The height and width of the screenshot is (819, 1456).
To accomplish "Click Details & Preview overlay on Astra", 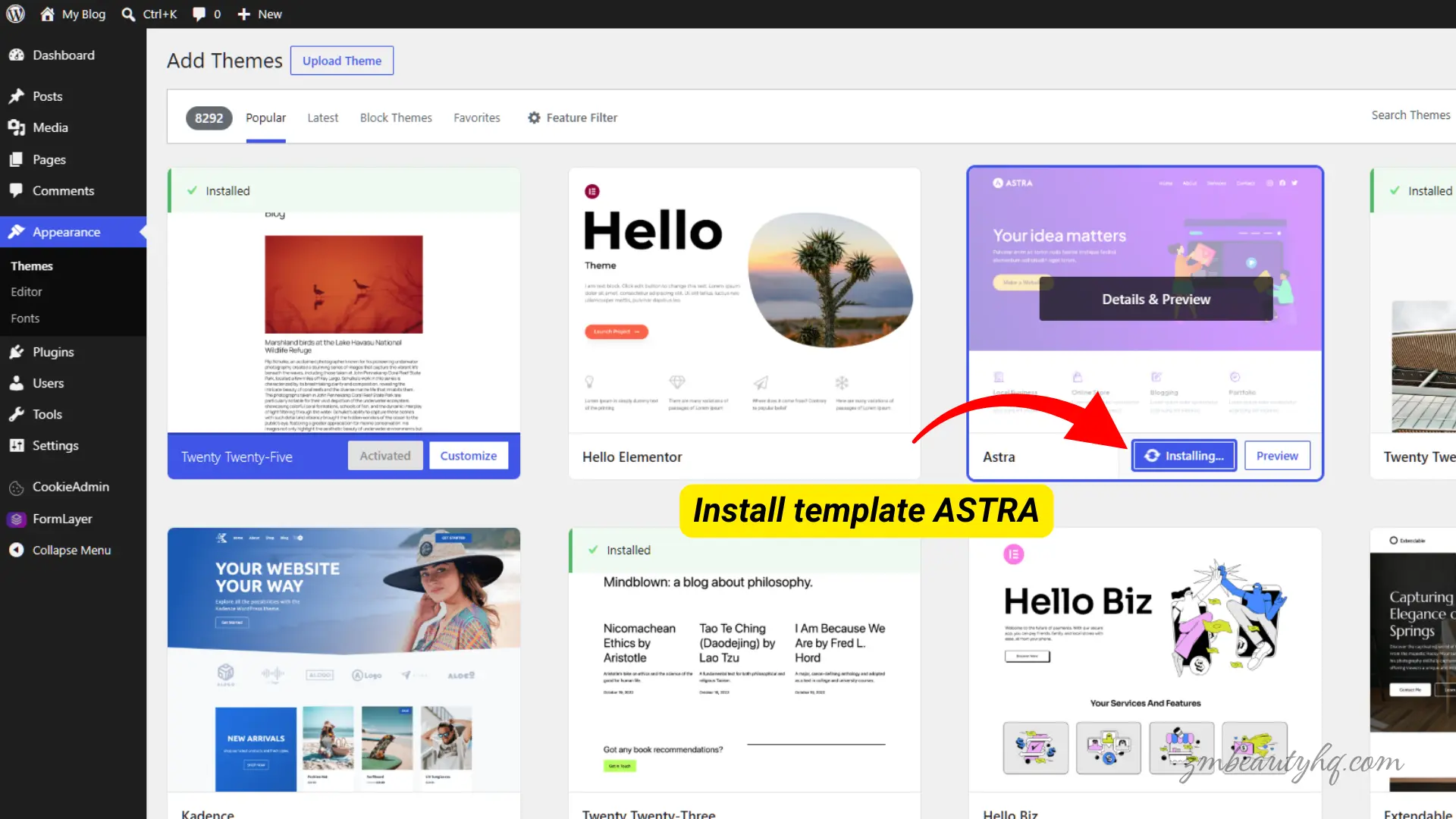I will click(1156, 299).
